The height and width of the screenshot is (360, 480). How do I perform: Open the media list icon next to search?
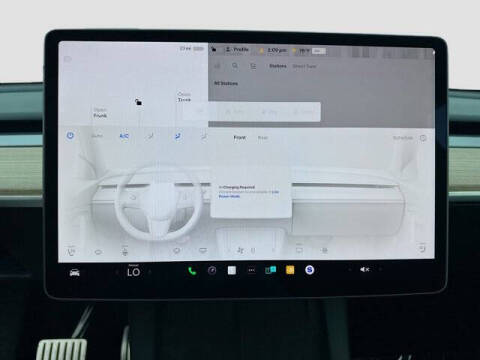[x=253, y=66]
